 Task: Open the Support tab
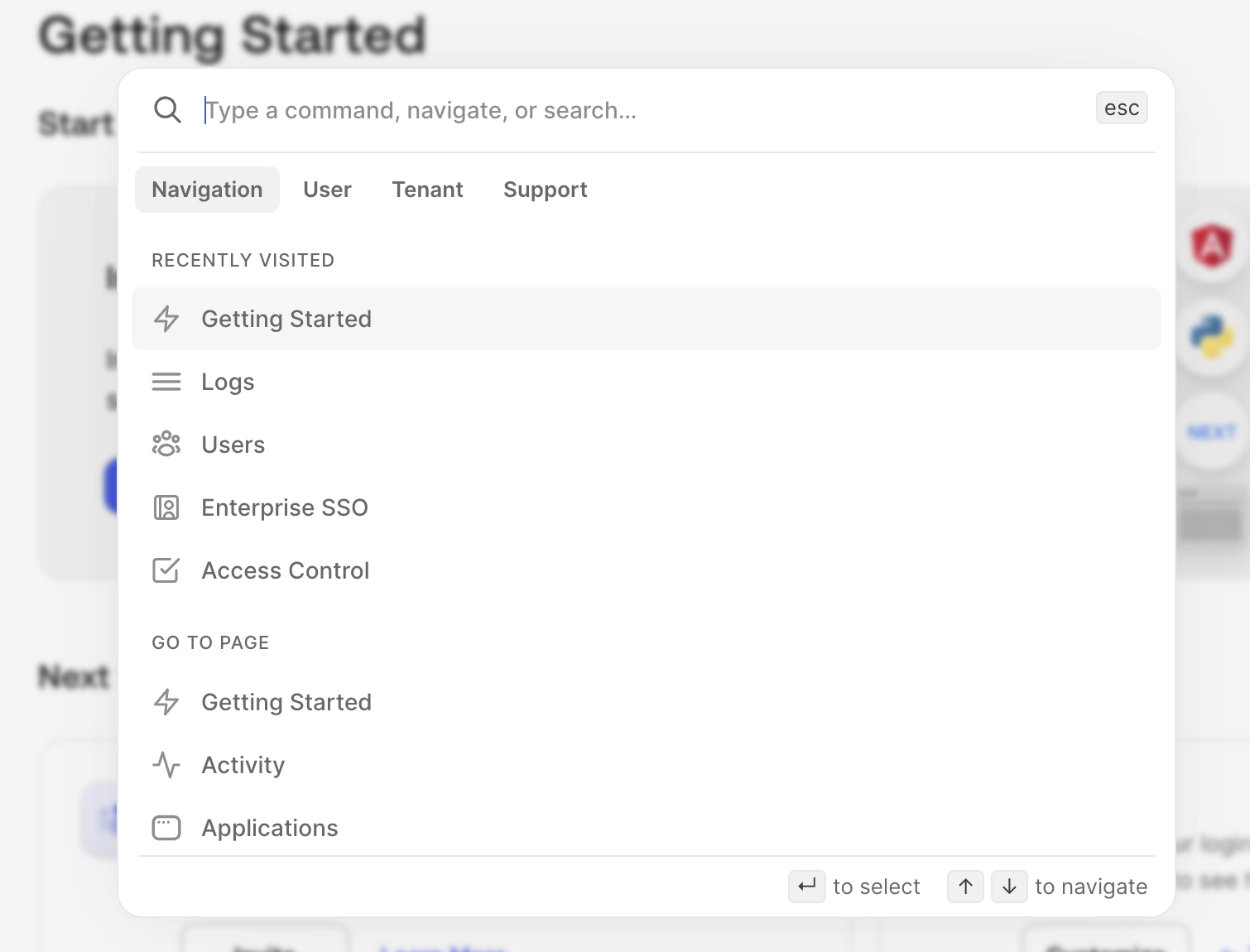545,190
